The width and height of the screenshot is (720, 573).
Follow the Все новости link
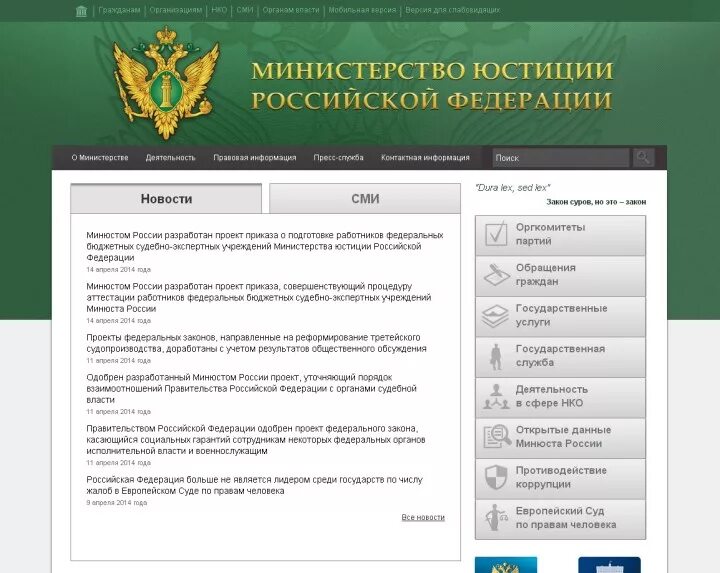(423, 517)
